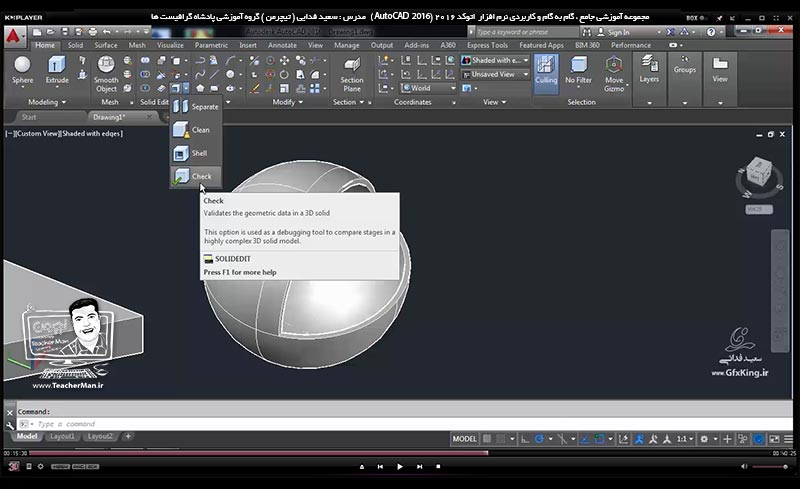The height and width of the screenshot is (489, 800).
Task: Click the binoculars search icon
Action: (587, 32)
